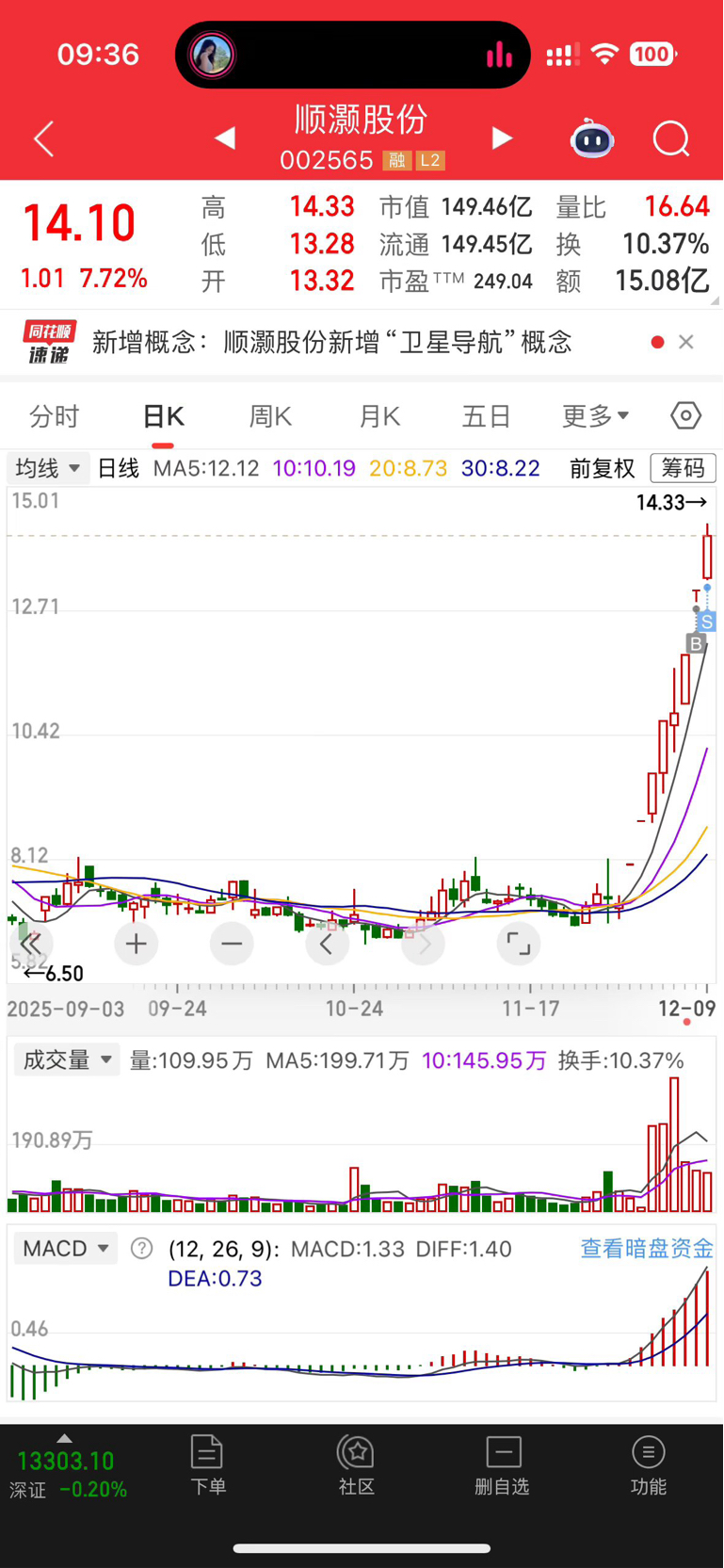Open the 更多 period dropdown
Screen dimensions: 724x1568
point(595,415)
